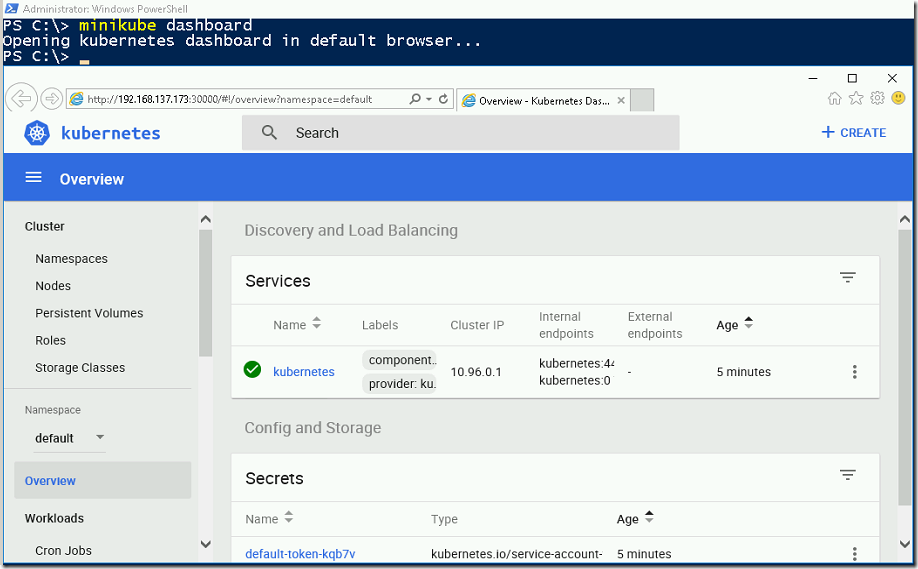Close the Overview Kubernetes Dashboard tab
The width and height of the screenshot is (918, 569).
coord(621,101)
